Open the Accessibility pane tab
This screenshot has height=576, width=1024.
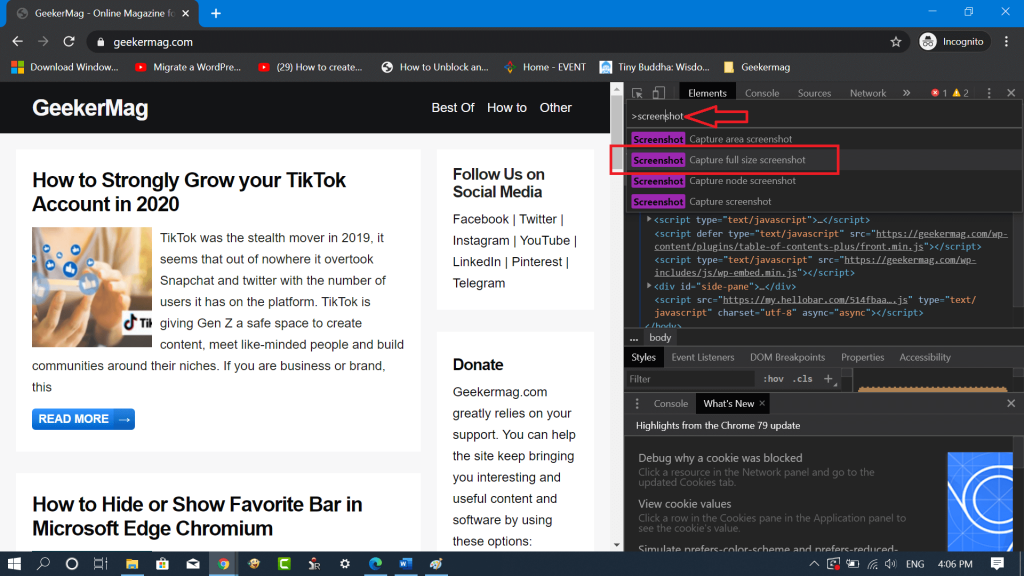coord(925,357)
